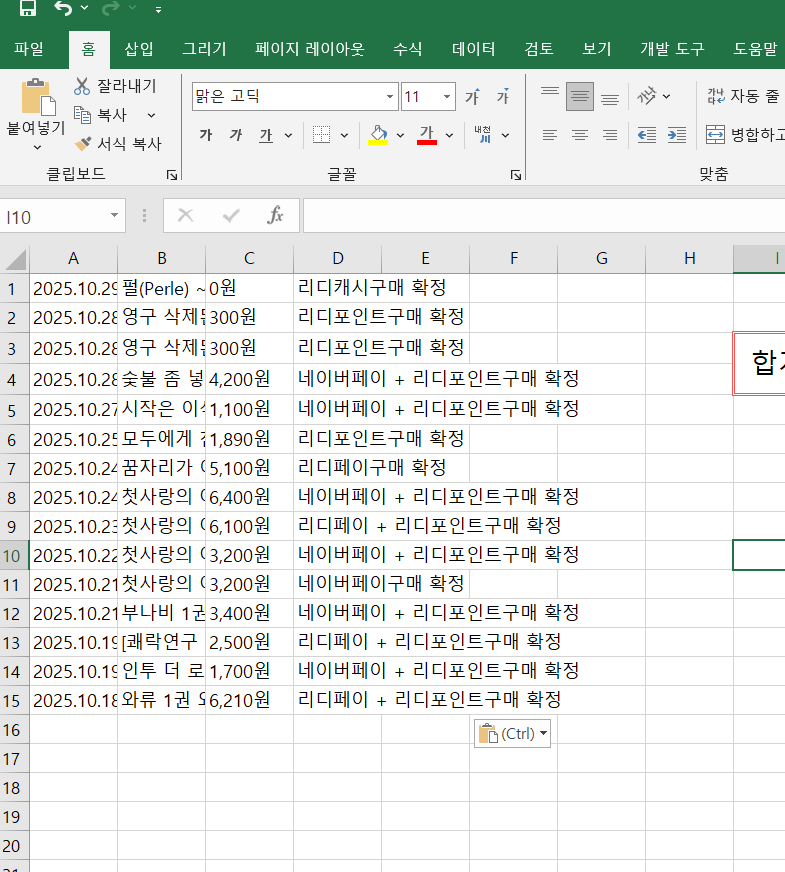Click the Undo arrow icon
The image size is (785, 872).
(x=63, y=9)
